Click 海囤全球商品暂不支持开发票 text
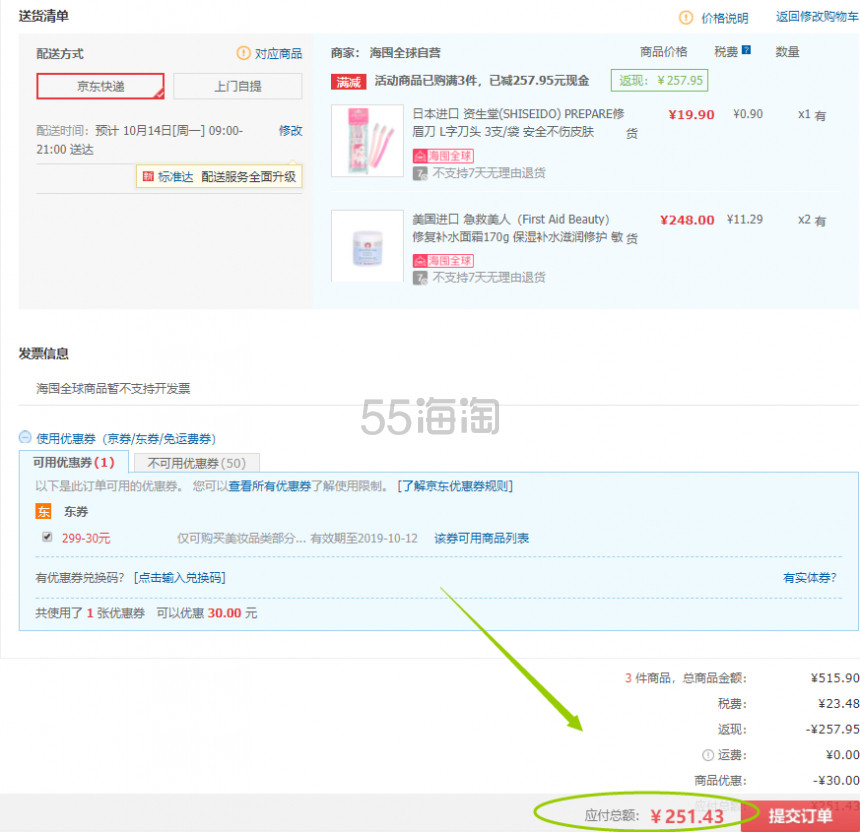 113,388
